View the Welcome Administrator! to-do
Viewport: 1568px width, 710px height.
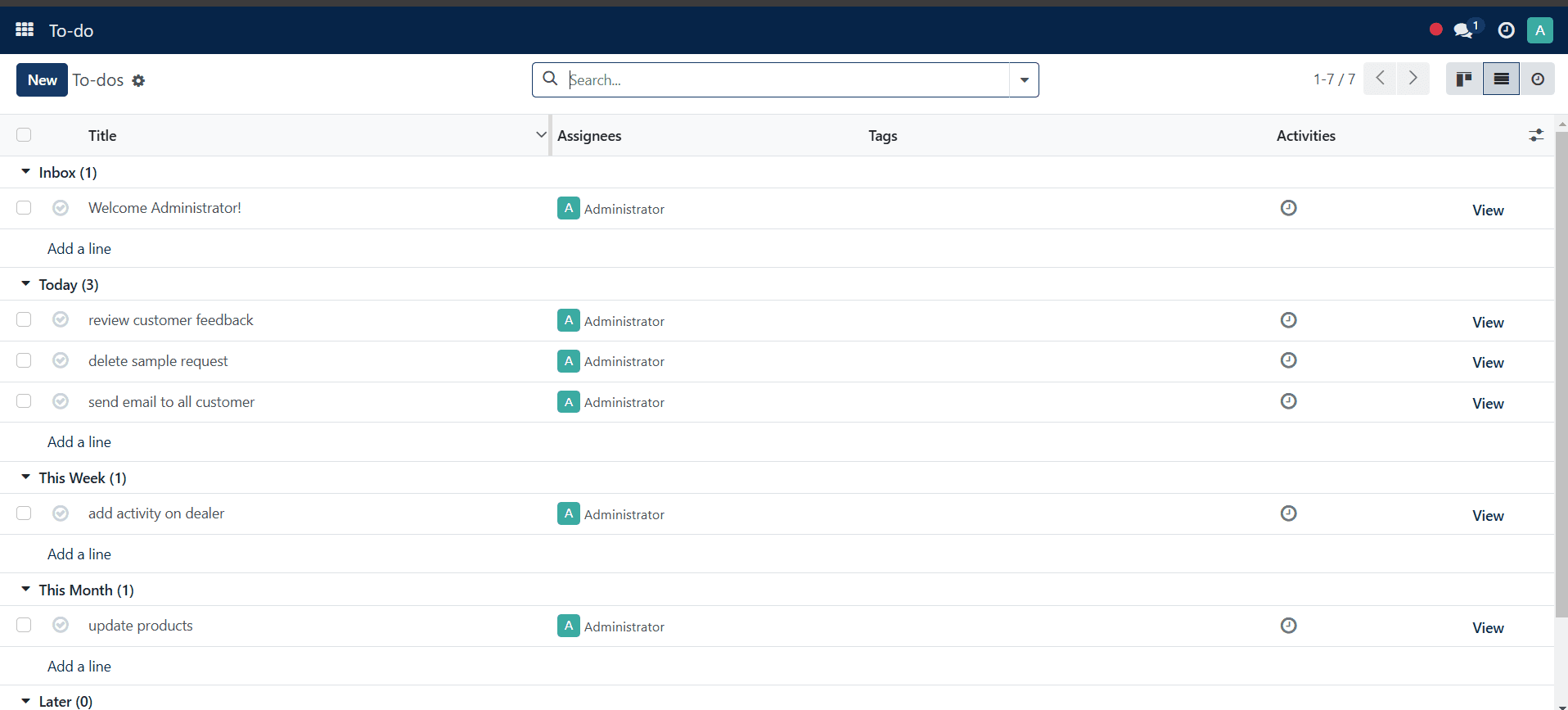pos(1488,210)
